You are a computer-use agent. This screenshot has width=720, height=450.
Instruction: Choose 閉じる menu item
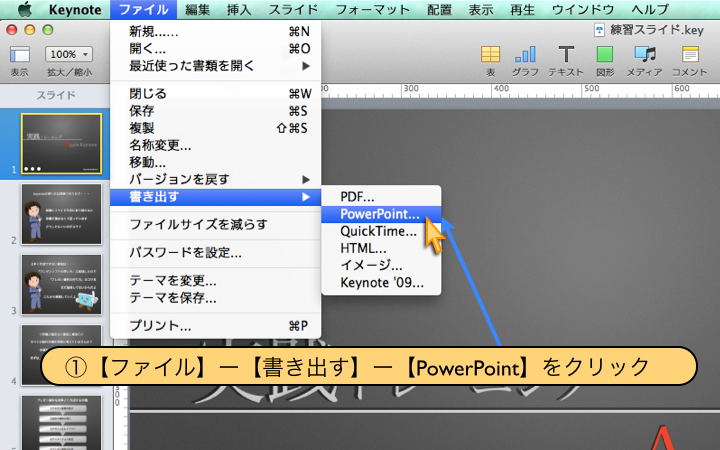pyautogui.click(x=215, y=94)
